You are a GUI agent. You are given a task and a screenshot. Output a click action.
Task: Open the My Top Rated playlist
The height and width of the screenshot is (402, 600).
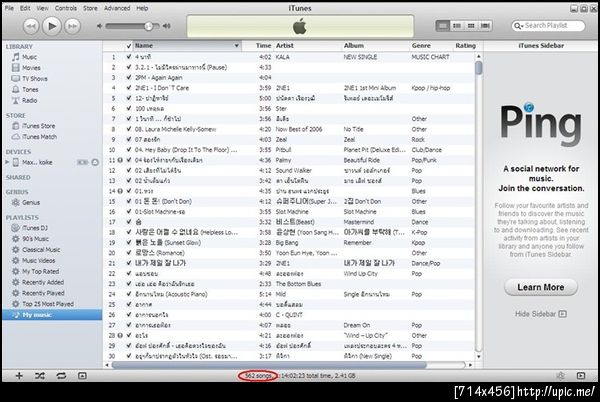(40, 271)
